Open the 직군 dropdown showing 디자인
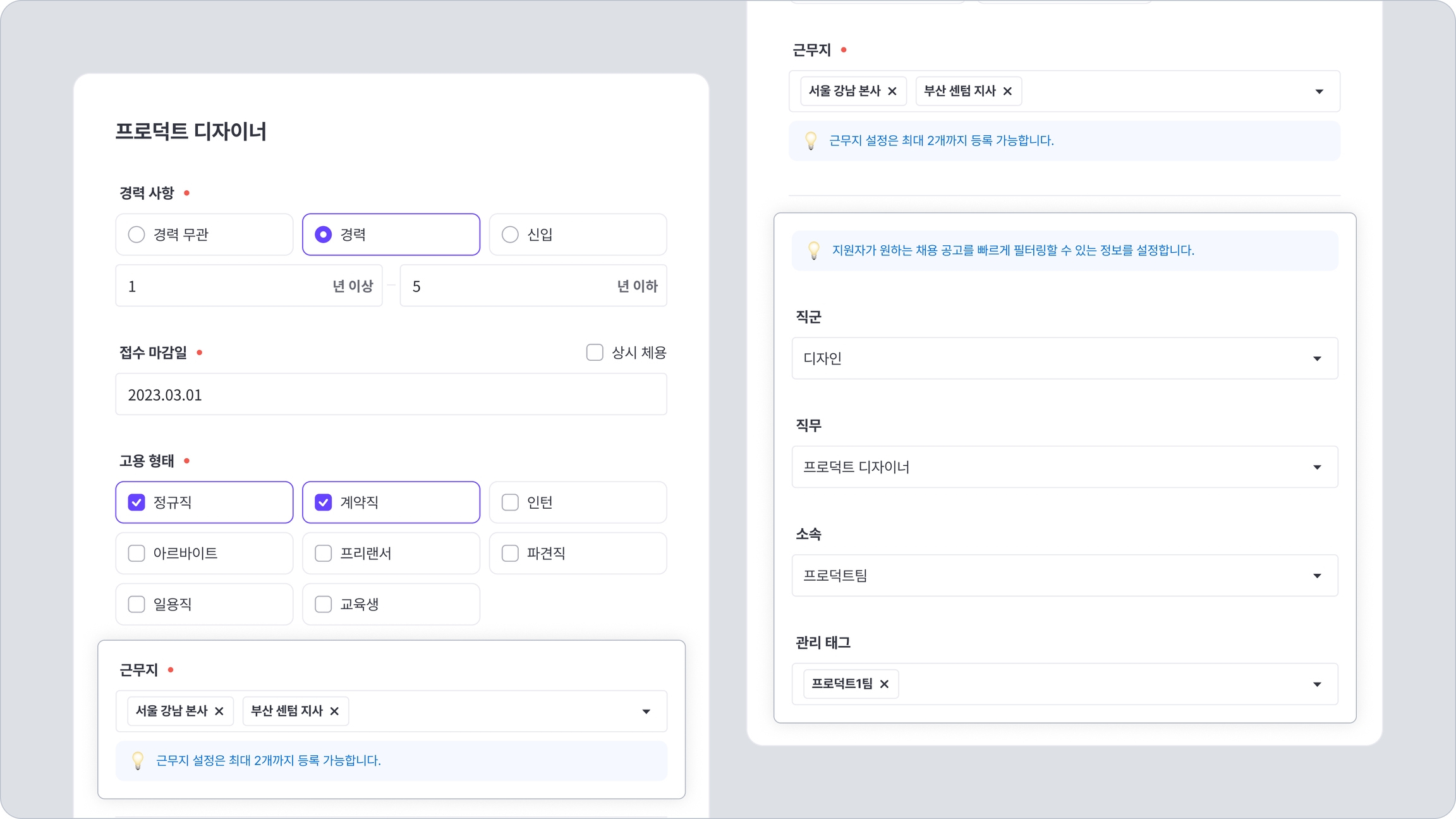This screenshot has height=819, width=1456. click(1064, 358)
